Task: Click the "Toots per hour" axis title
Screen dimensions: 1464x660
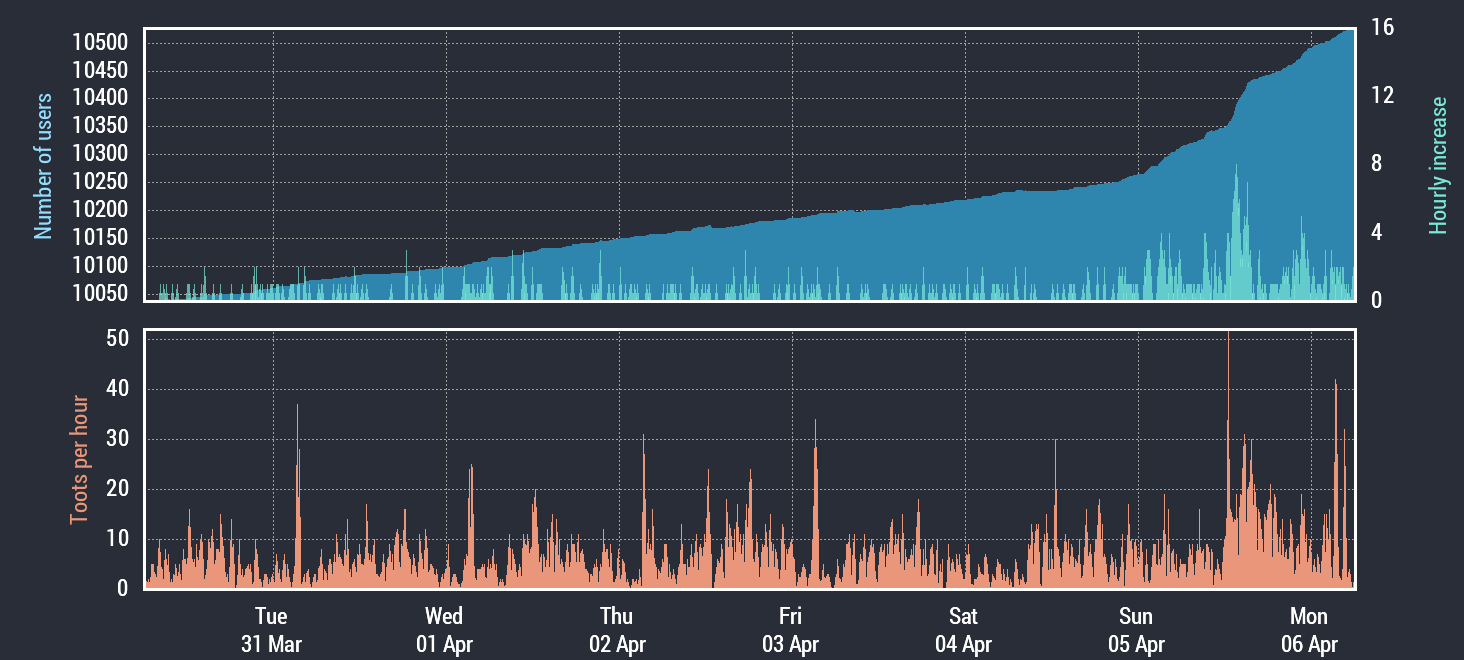Action: (79, 460)
